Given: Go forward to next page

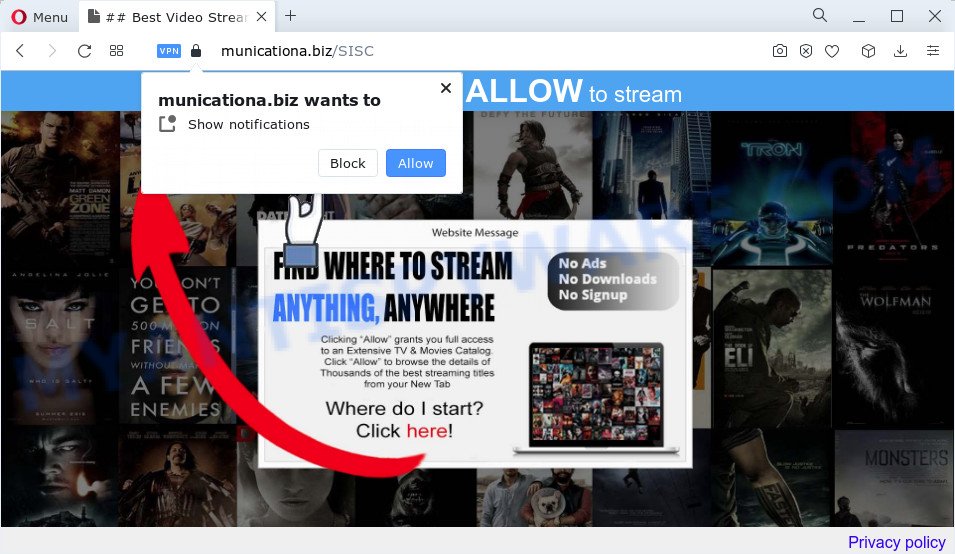Looking at the screenshot, I should pos(52,51).
